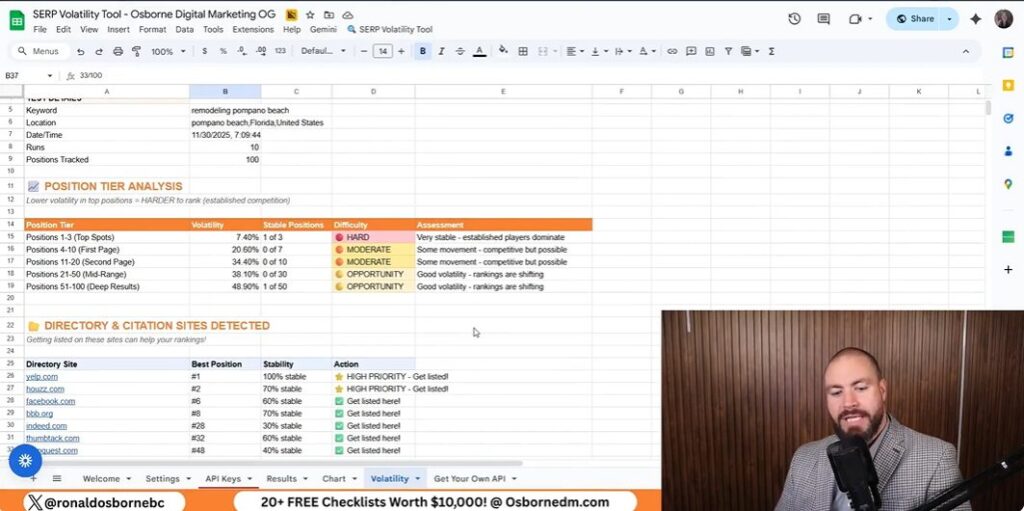Select cell with 7.40% volatility

click(225, 237)
